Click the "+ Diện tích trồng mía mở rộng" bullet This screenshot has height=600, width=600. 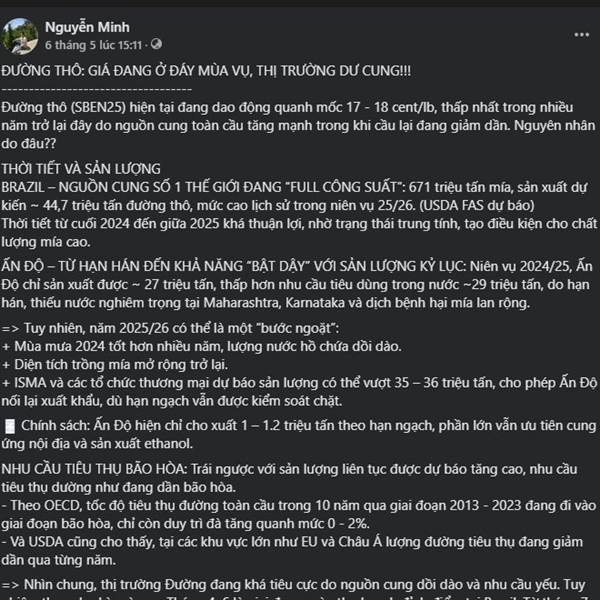point(115,365)
